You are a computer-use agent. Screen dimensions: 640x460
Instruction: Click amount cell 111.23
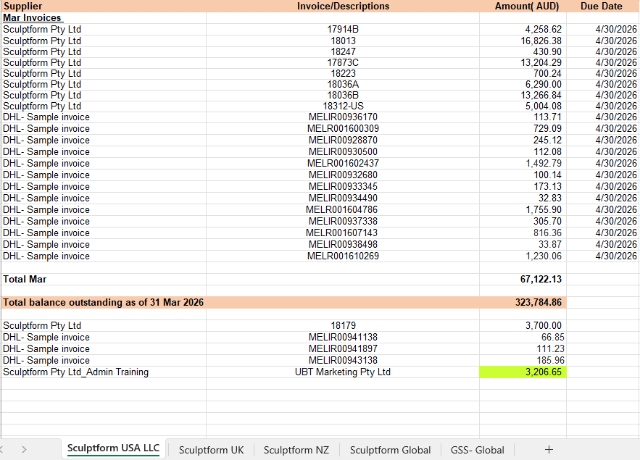523,349
